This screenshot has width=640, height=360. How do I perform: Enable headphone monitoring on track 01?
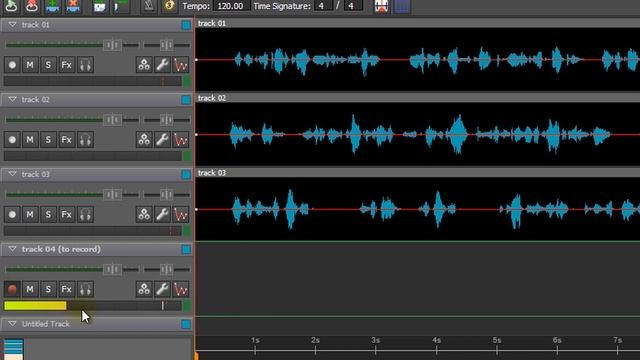tap(85, 65)
